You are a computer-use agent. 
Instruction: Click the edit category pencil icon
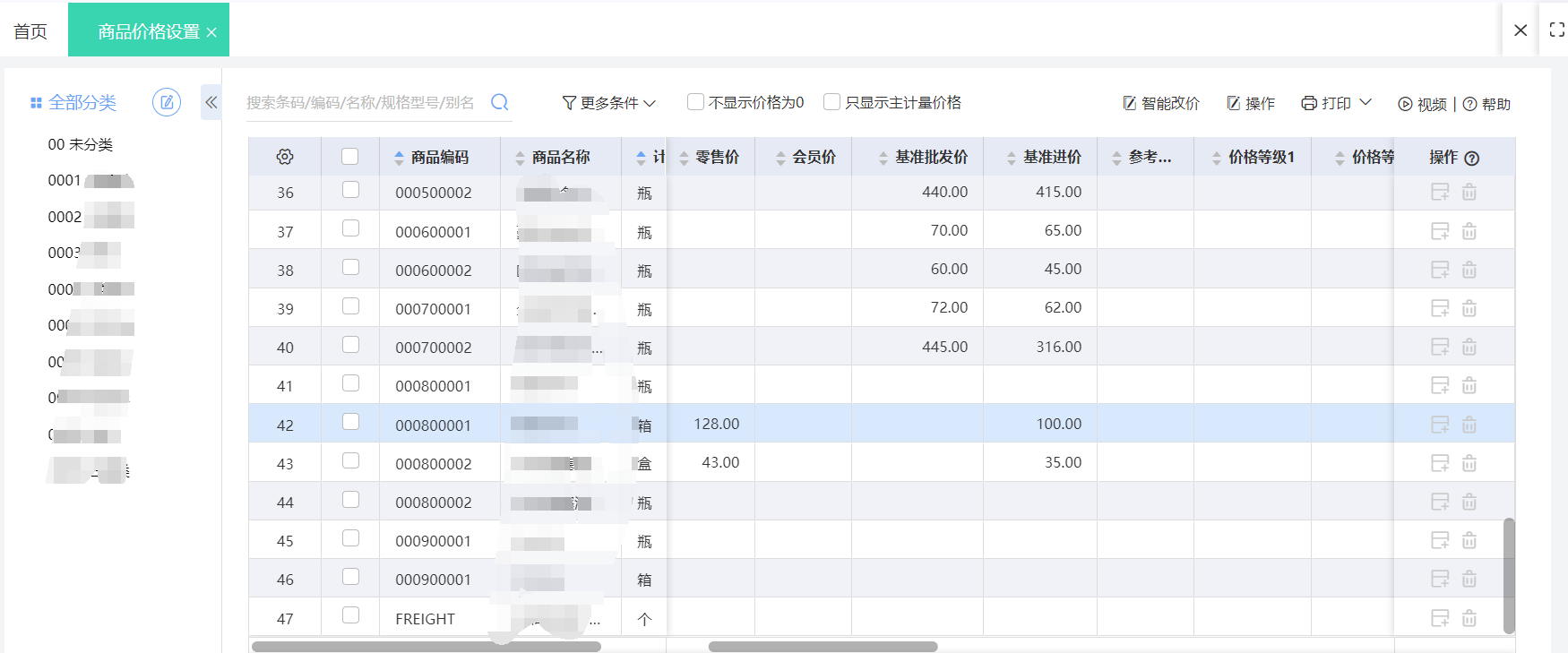[167, 102]
